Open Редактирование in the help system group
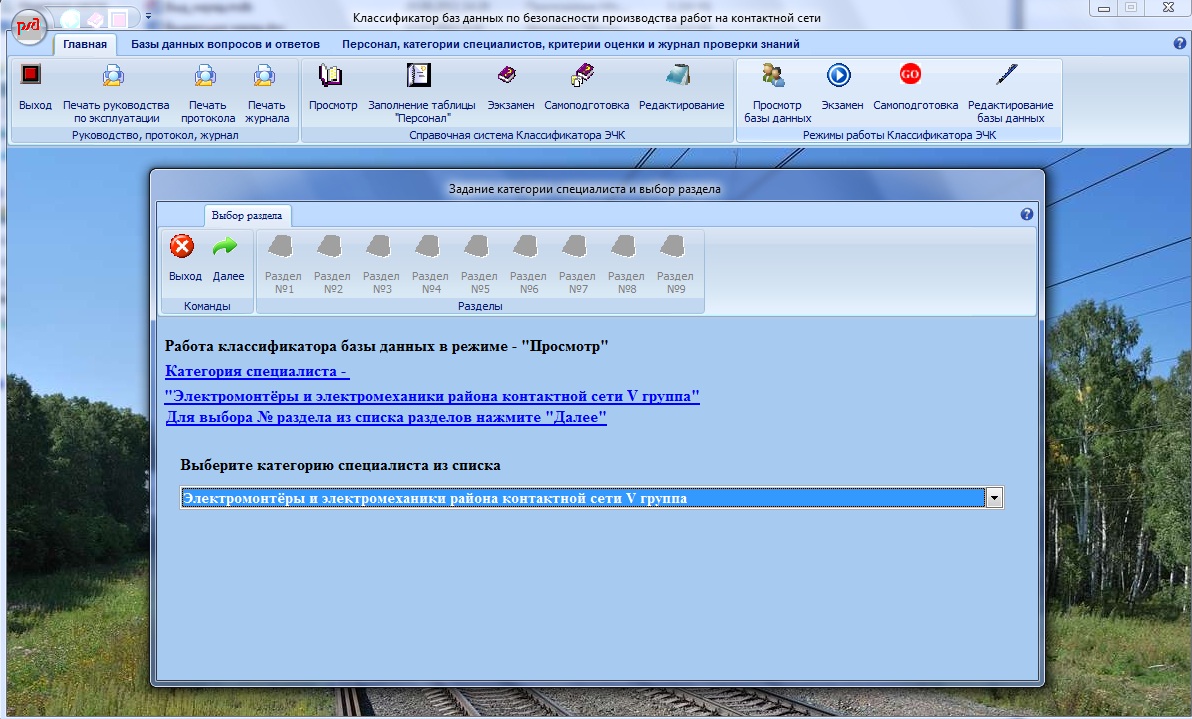1192x719 pixels. (680, 76)
